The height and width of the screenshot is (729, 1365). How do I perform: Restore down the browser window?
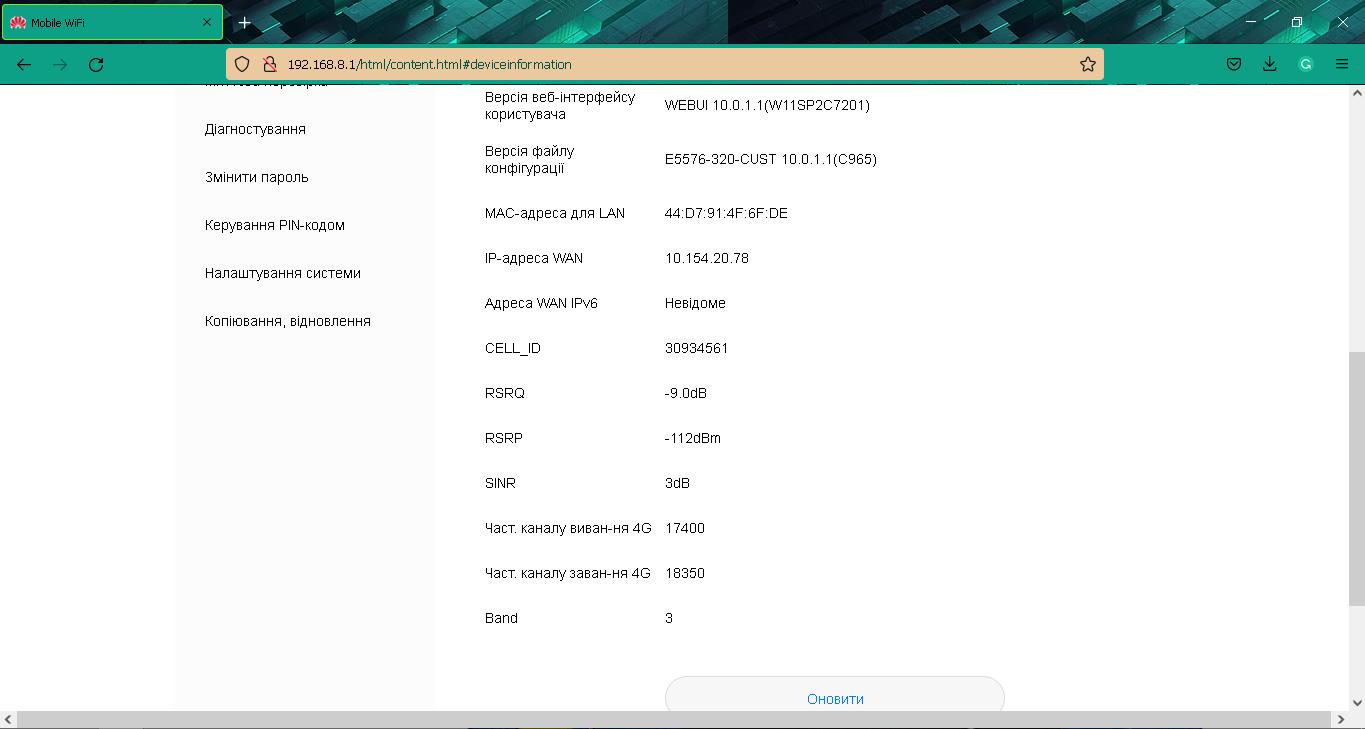(1296, 22)
